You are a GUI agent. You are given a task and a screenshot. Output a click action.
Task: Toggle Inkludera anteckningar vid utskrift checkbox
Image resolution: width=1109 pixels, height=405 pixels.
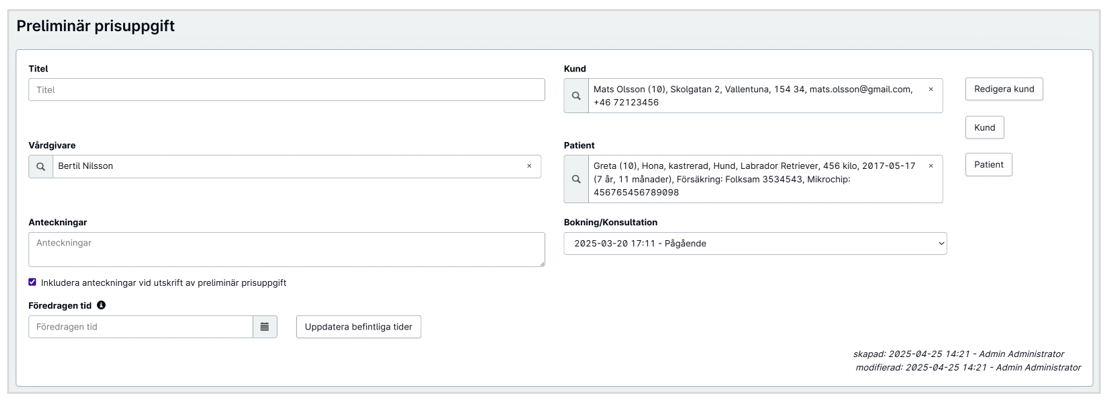33,282
